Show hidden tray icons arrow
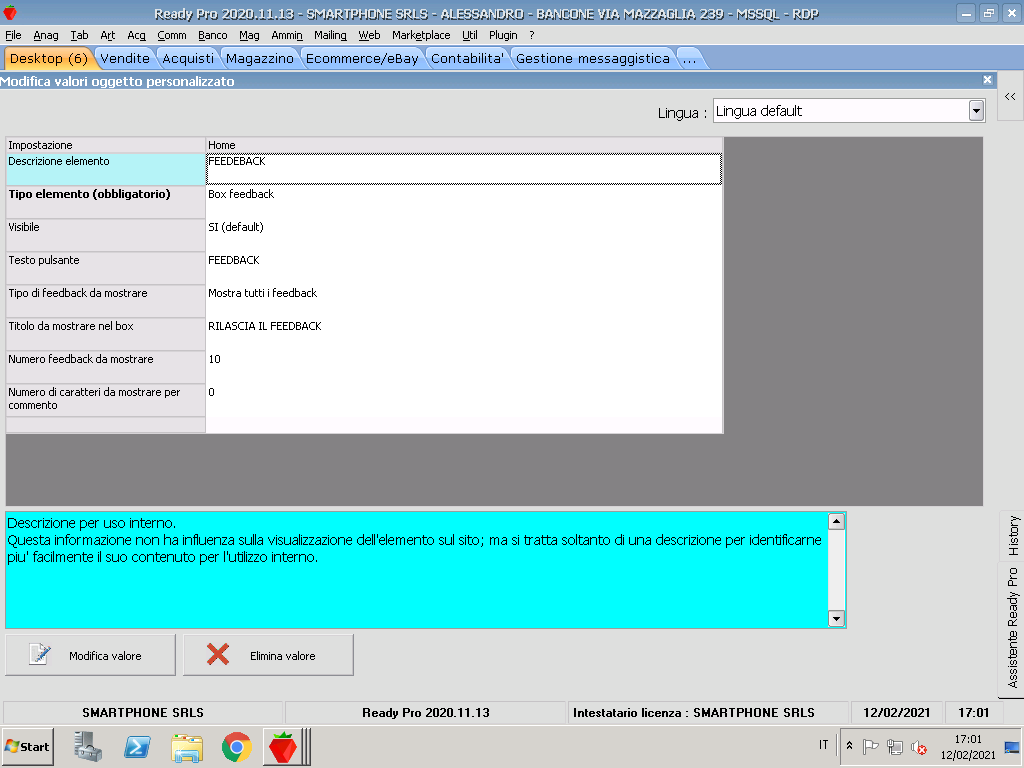 click(x=849, y=745)
